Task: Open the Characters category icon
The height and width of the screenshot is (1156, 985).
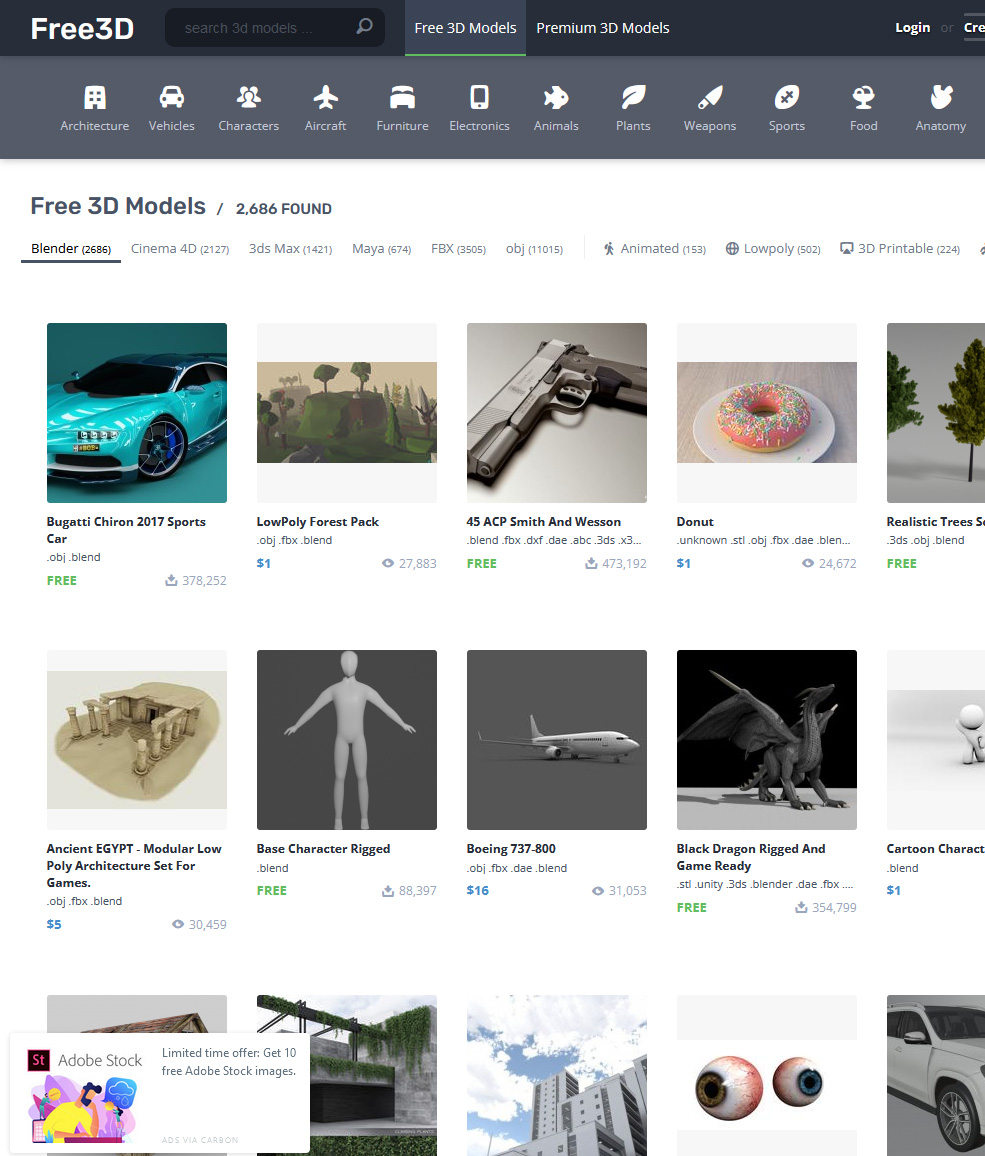Action: coord(248,97)
